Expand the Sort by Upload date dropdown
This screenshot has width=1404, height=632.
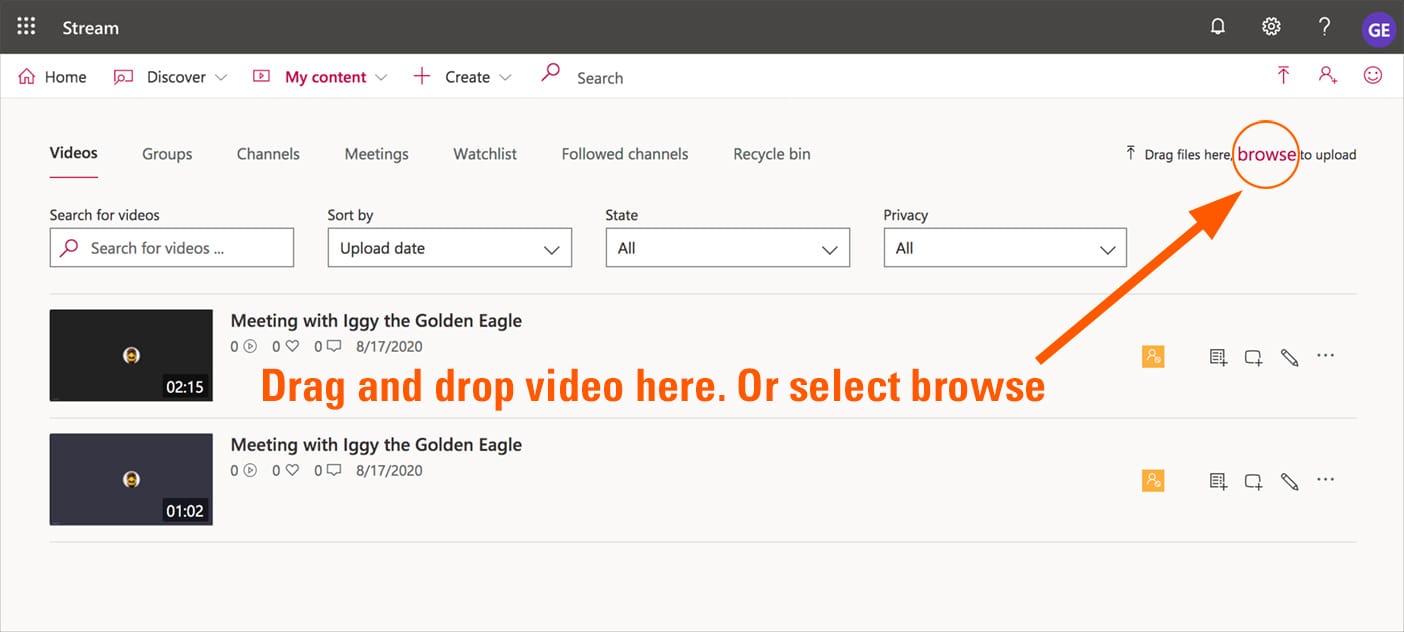point(449,248)
